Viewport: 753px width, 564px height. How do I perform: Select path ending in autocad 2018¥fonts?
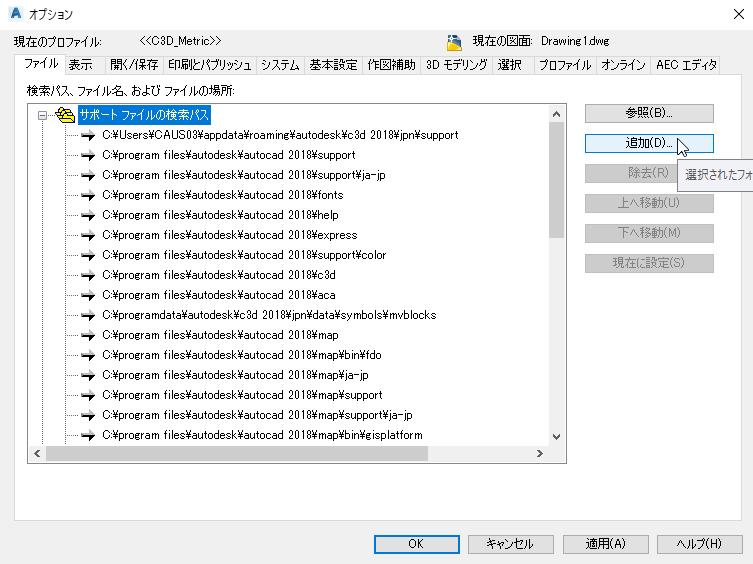[223, 196]
